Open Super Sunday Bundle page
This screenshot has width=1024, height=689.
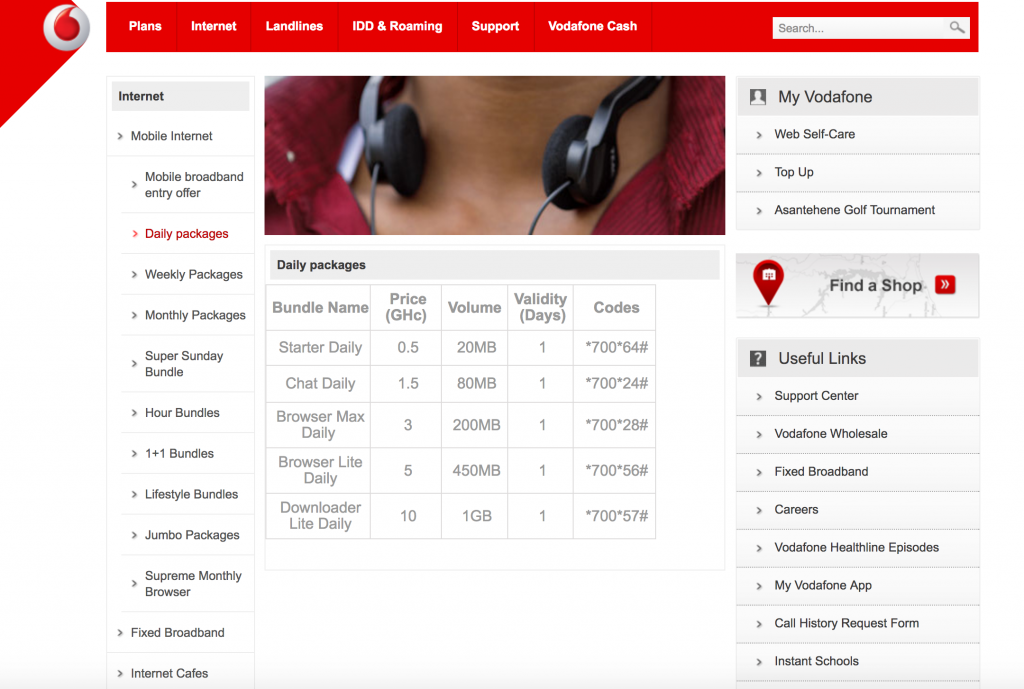point(184,364)
